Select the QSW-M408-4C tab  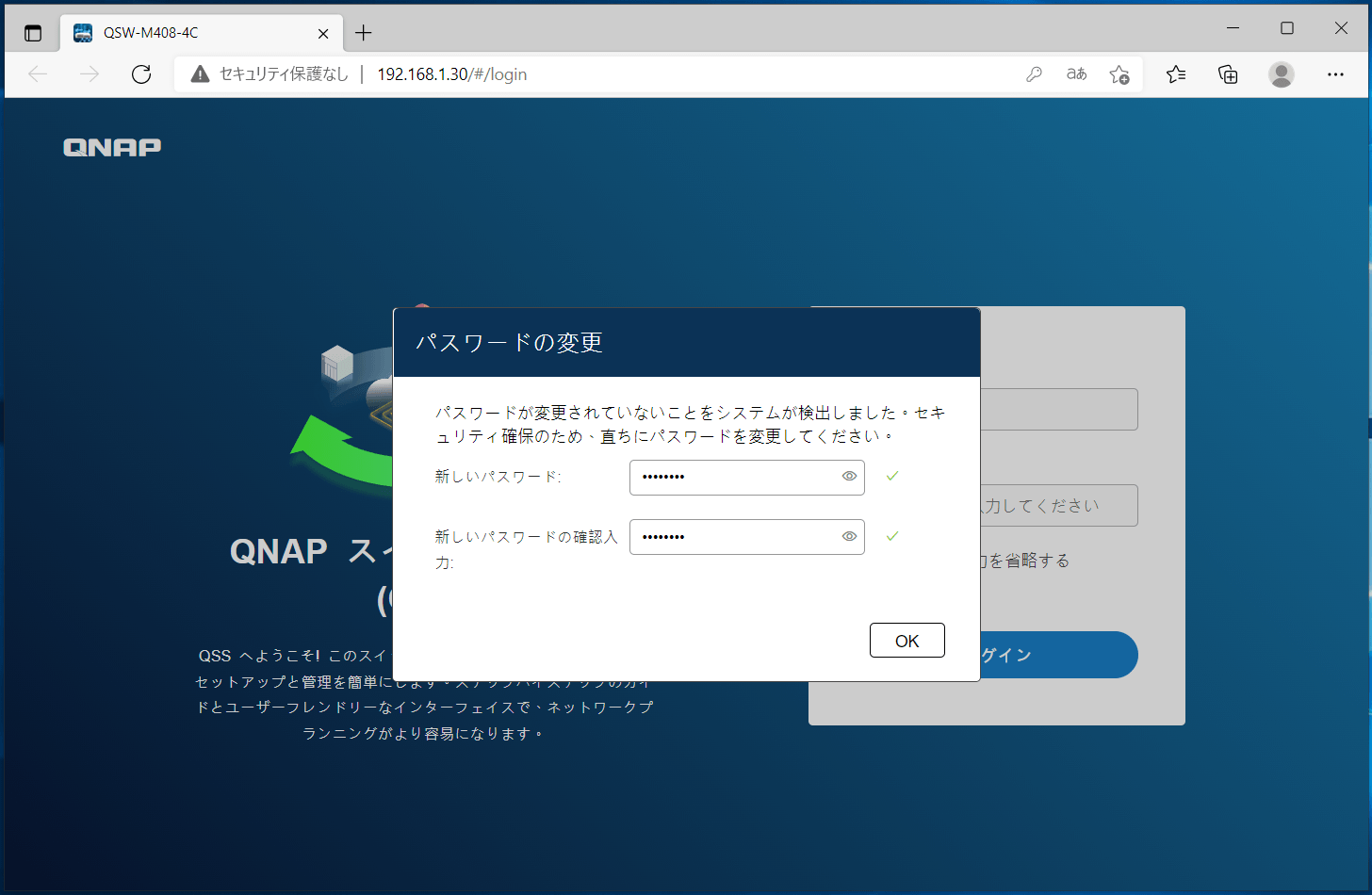[201, 33]
